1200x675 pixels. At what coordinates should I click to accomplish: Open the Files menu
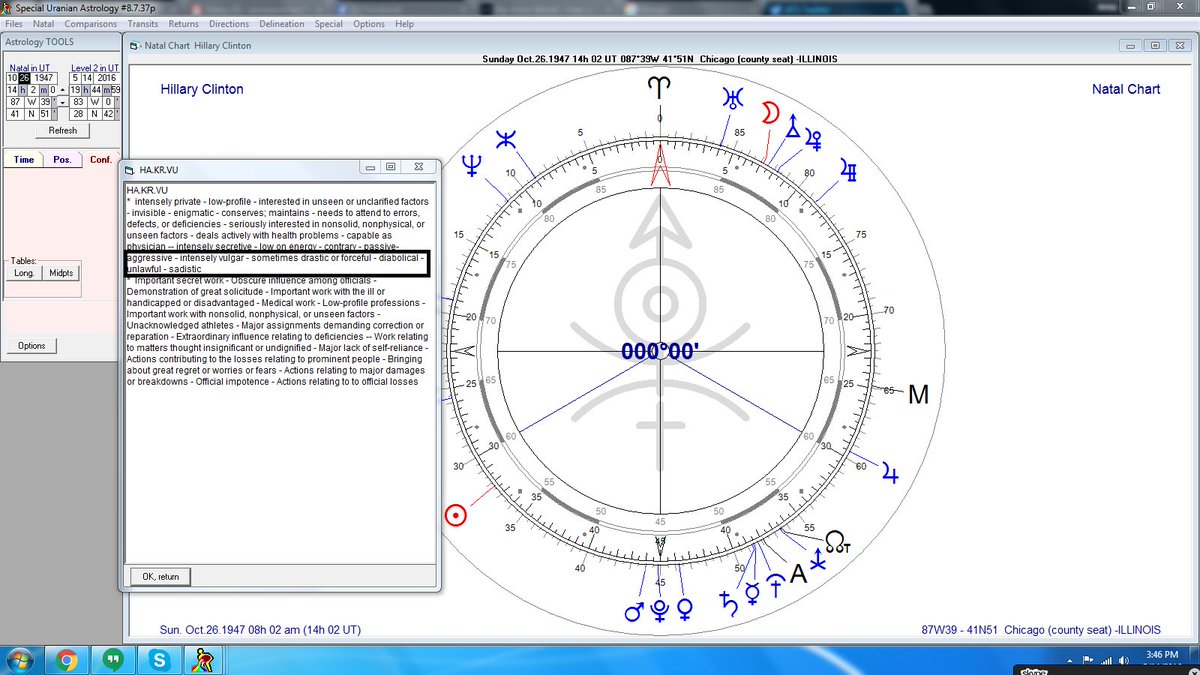tap(14, 23)
